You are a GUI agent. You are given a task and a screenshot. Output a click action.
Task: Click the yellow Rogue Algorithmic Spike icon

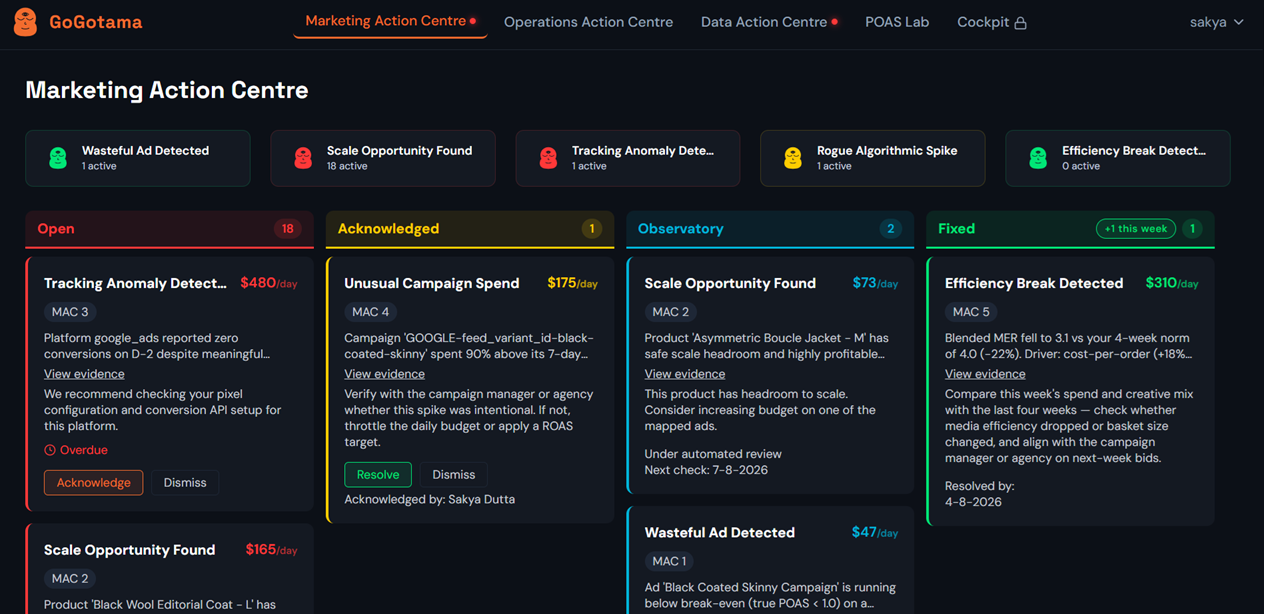(793, 158)
